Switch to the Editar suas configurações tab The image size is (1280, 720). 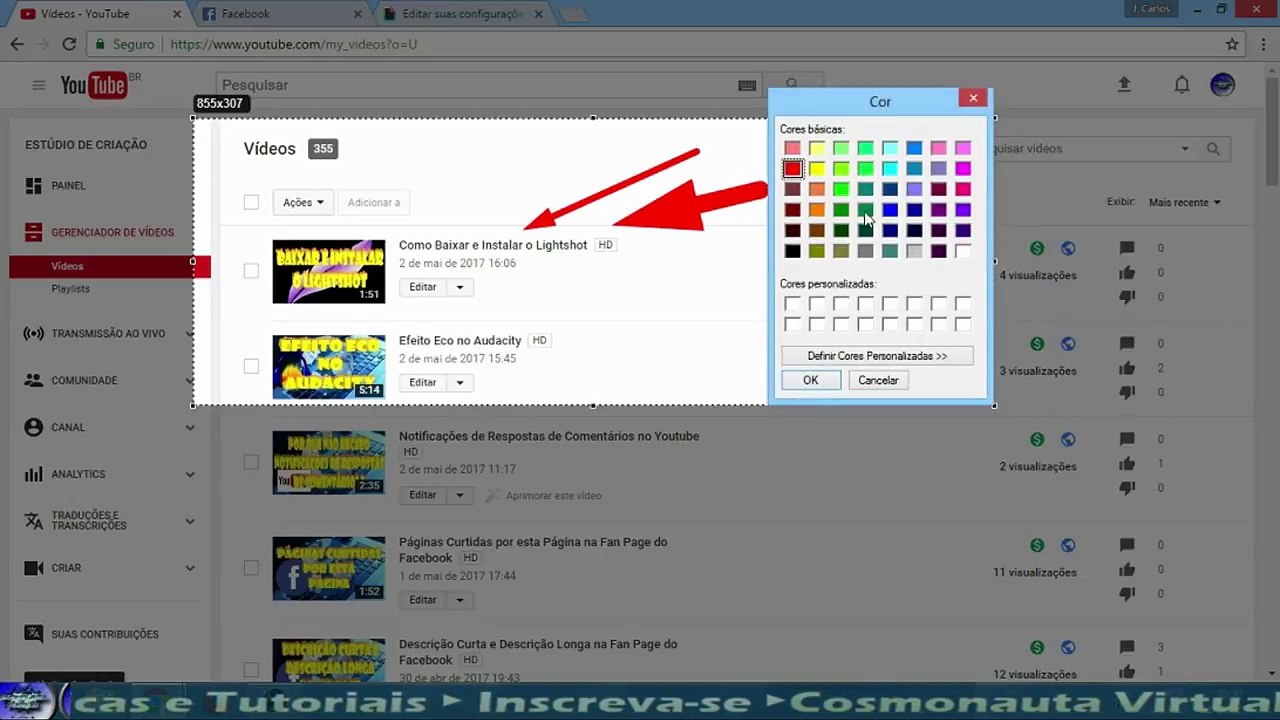[x=462, y=14]
